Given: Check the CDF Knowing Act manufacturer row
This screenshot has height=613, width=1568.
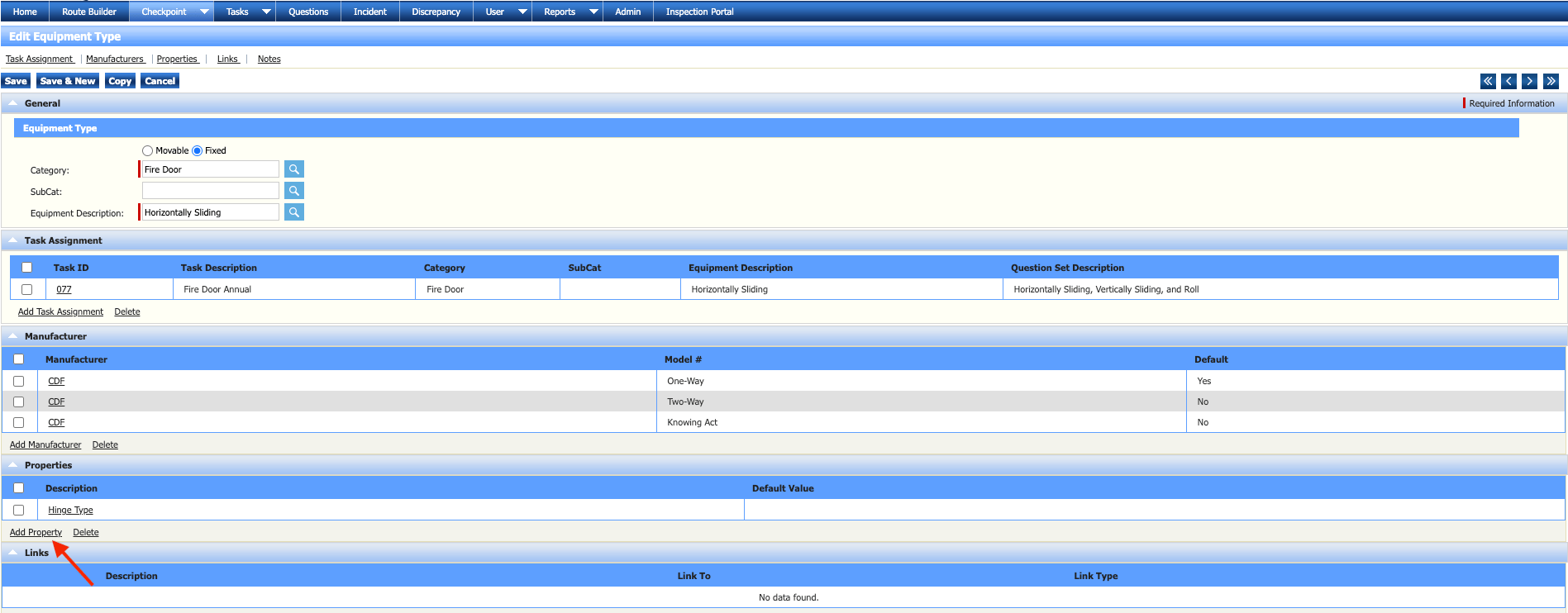Looking at the screenshot, I should (19, 422).
